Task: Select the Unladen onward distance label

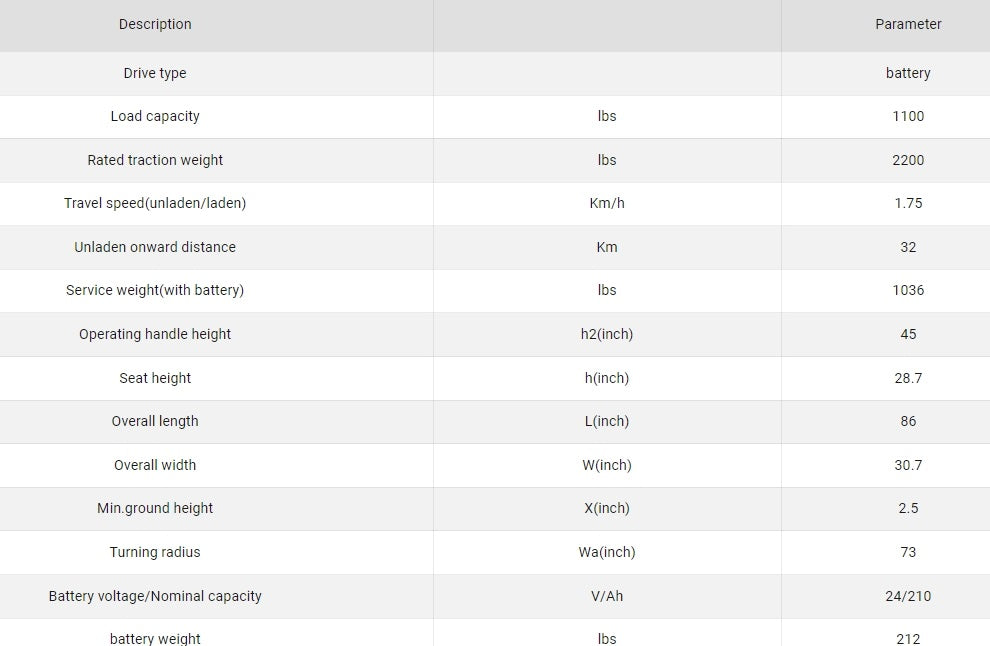Action: pos(155,247)
